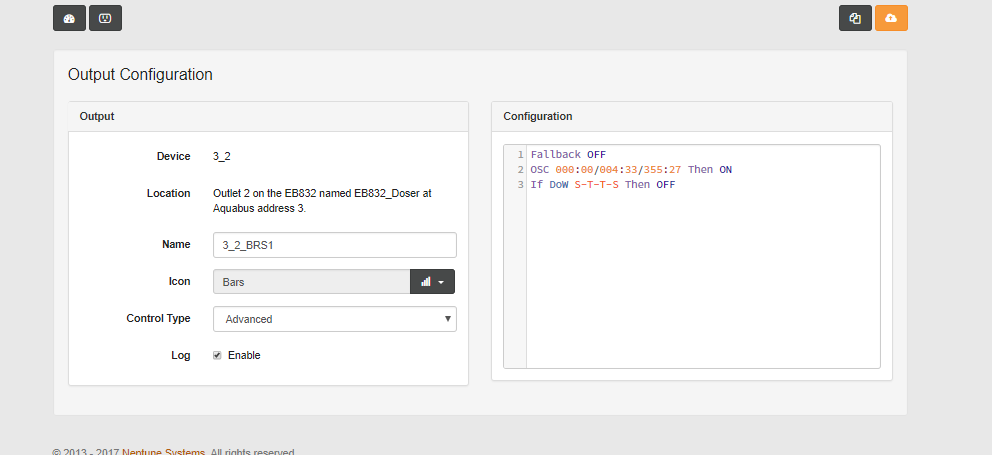Image resolution: width=992 pixels, height=455 pixels.
Task: Click the If DoW line in editor
Action: click(x=602, y=185)
